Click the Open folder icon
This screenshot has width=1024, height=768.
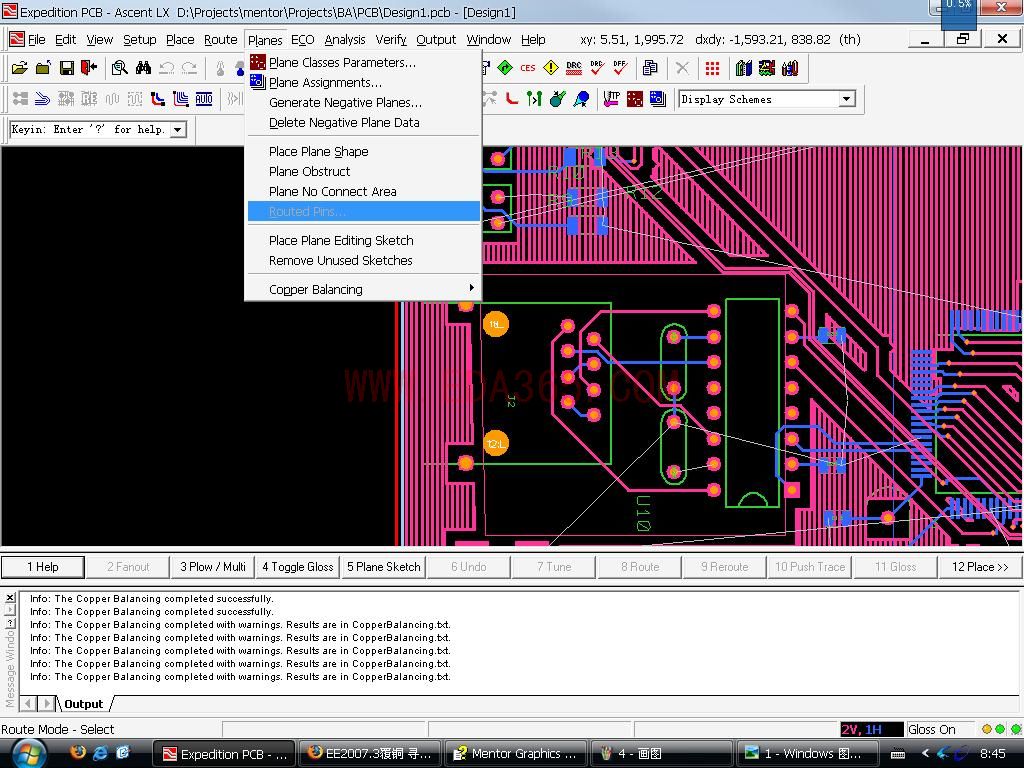point(20,68)
